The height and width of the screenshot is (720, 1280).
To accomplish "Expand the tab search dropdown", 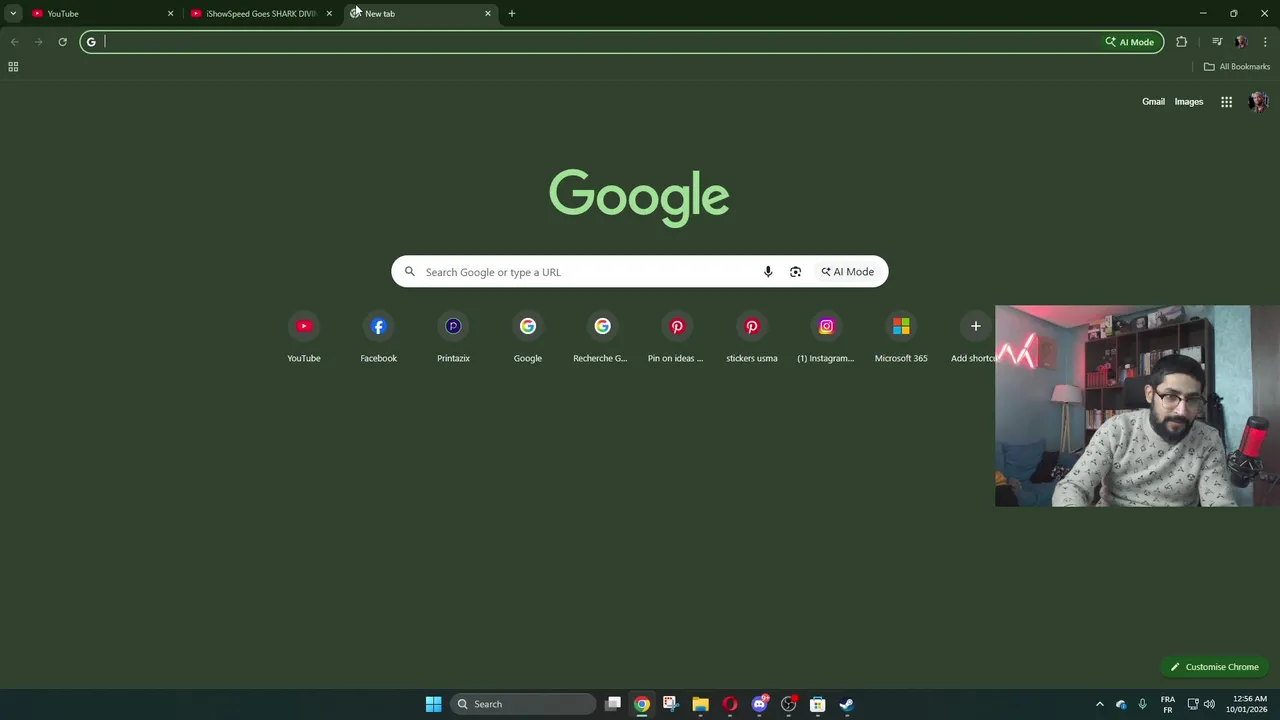I will pyautogui.click(x=13, y=13).
